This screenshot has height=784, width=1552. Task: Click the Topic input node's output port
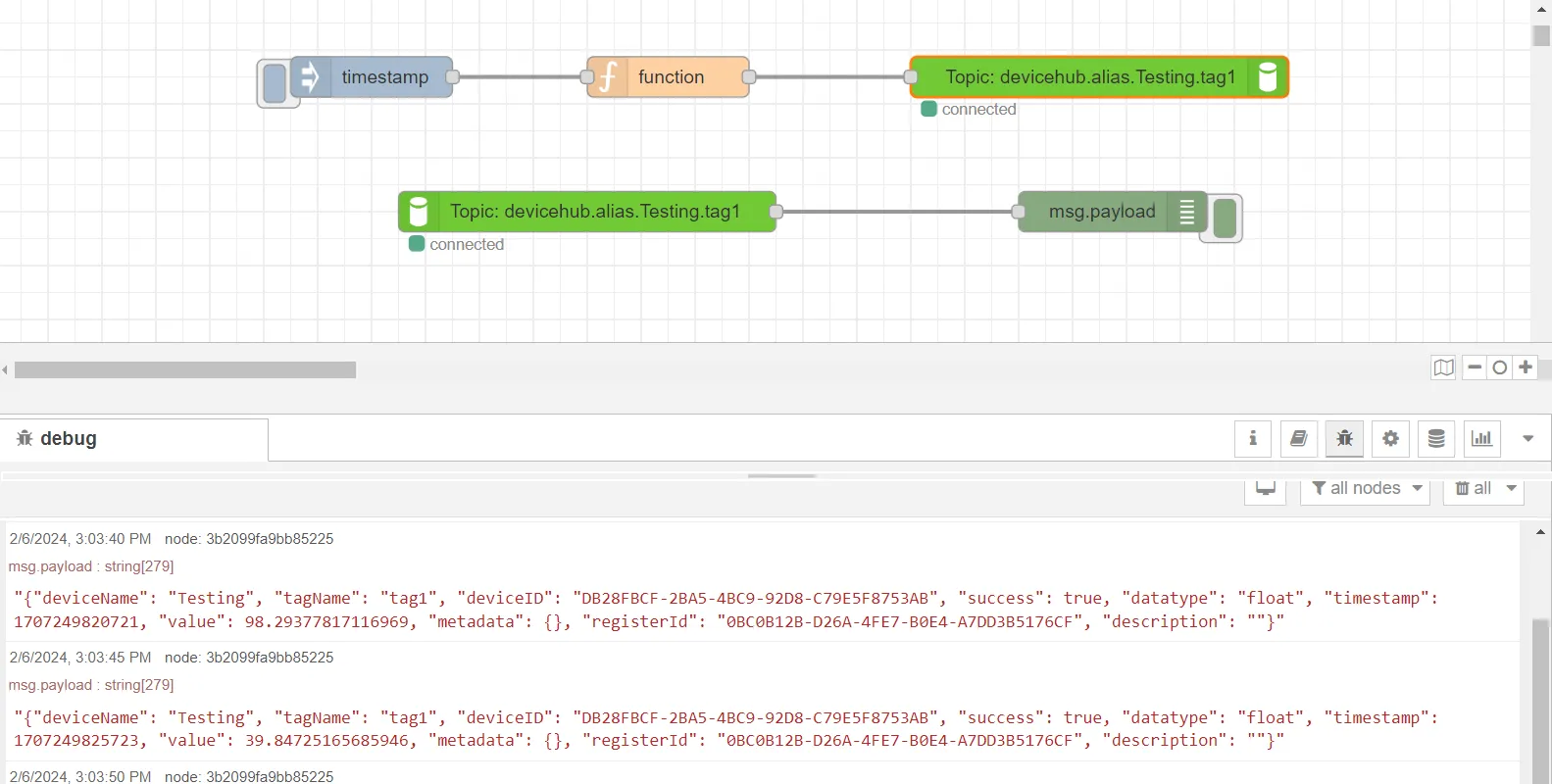tap(776, 212)
